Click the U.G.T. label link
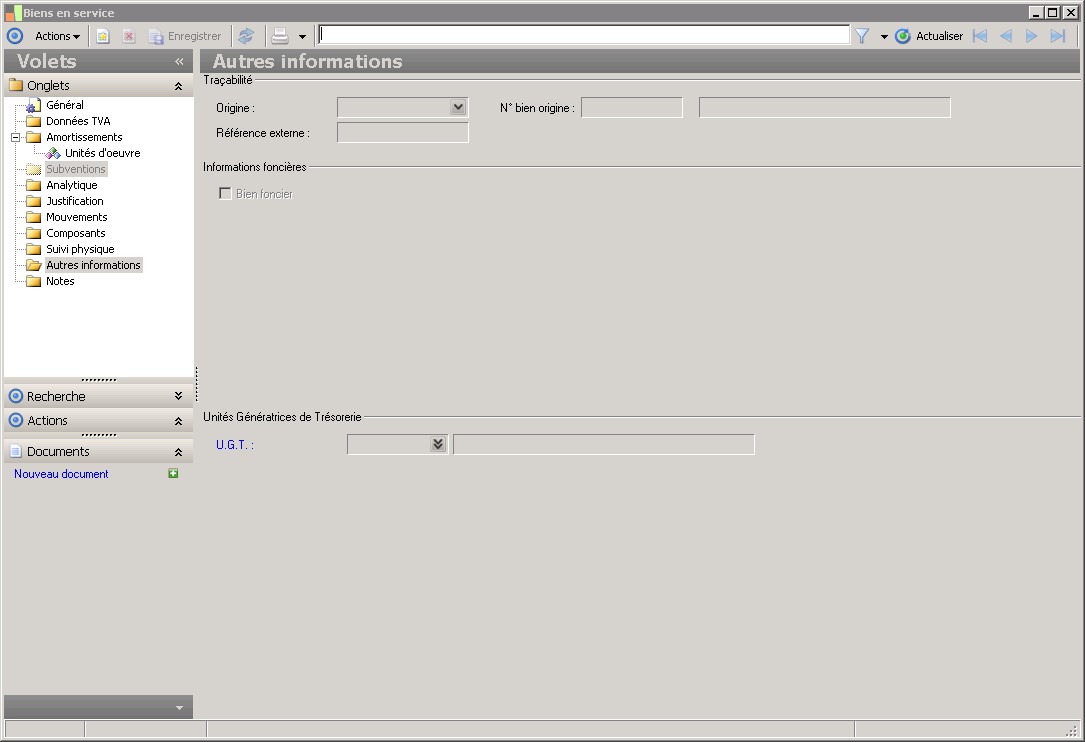Screen dimensions: 1085x742 tap(235, 445)
